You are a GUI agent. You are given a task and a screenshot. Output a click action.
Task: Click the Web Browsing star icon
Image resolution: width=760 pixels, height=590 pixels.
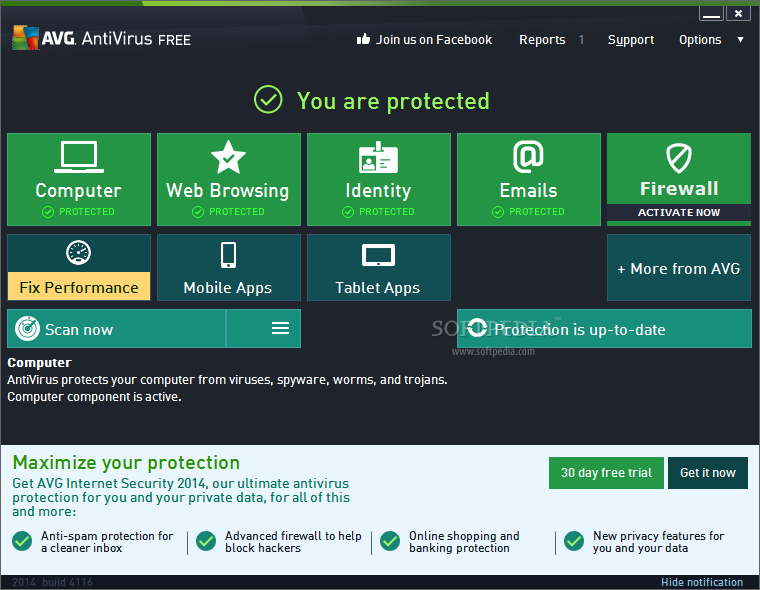coord(228,157)
